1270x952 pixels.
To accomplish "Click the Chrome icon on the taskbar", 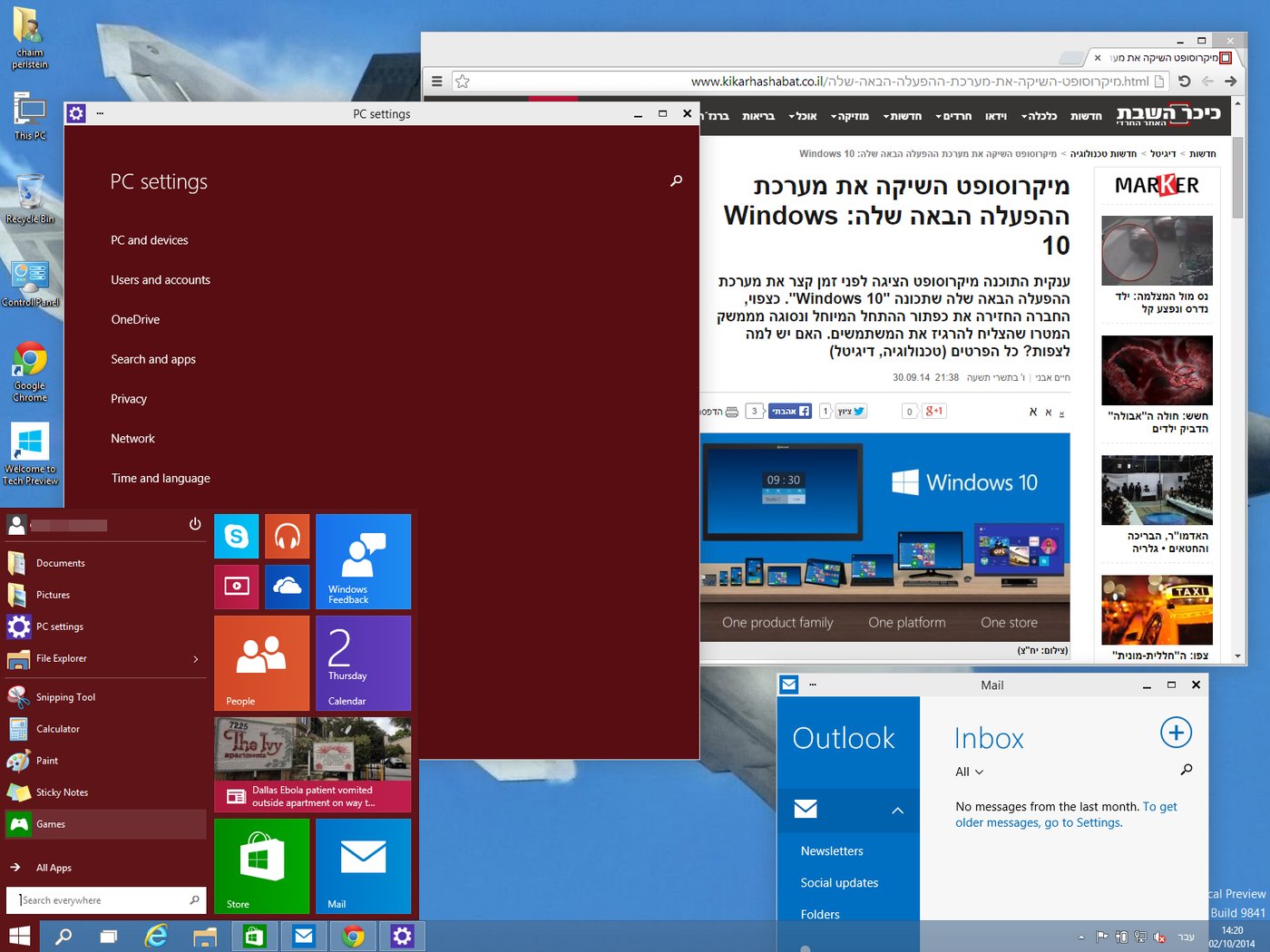I will tap(353, 937).
